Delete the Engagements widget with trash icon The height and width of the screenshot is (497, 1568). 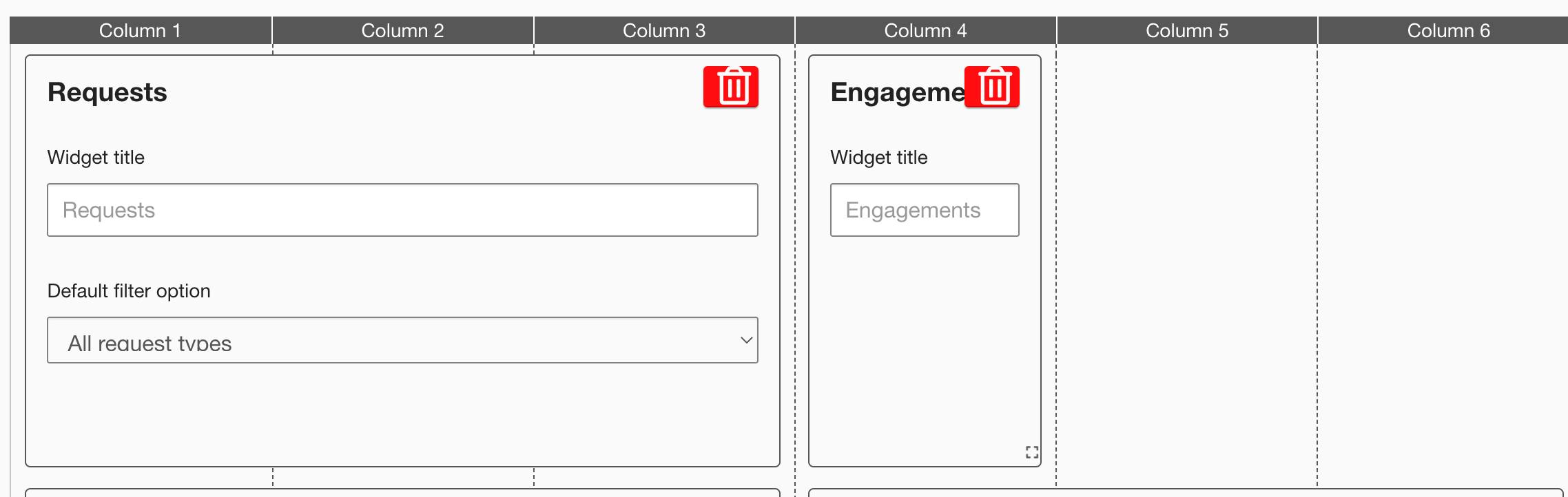click(x=992, y=87)
